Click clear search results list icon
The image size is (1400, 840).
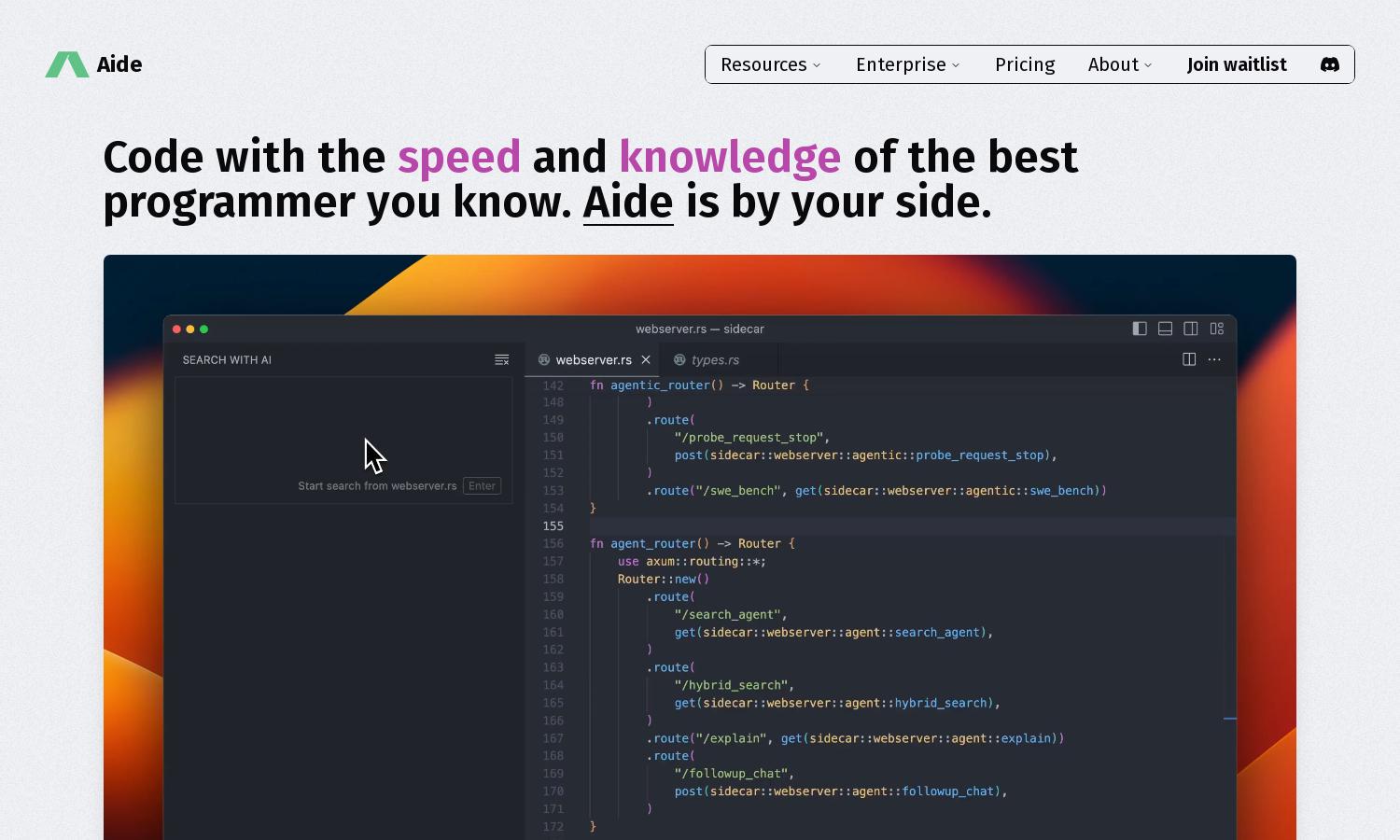click(501, 359)
